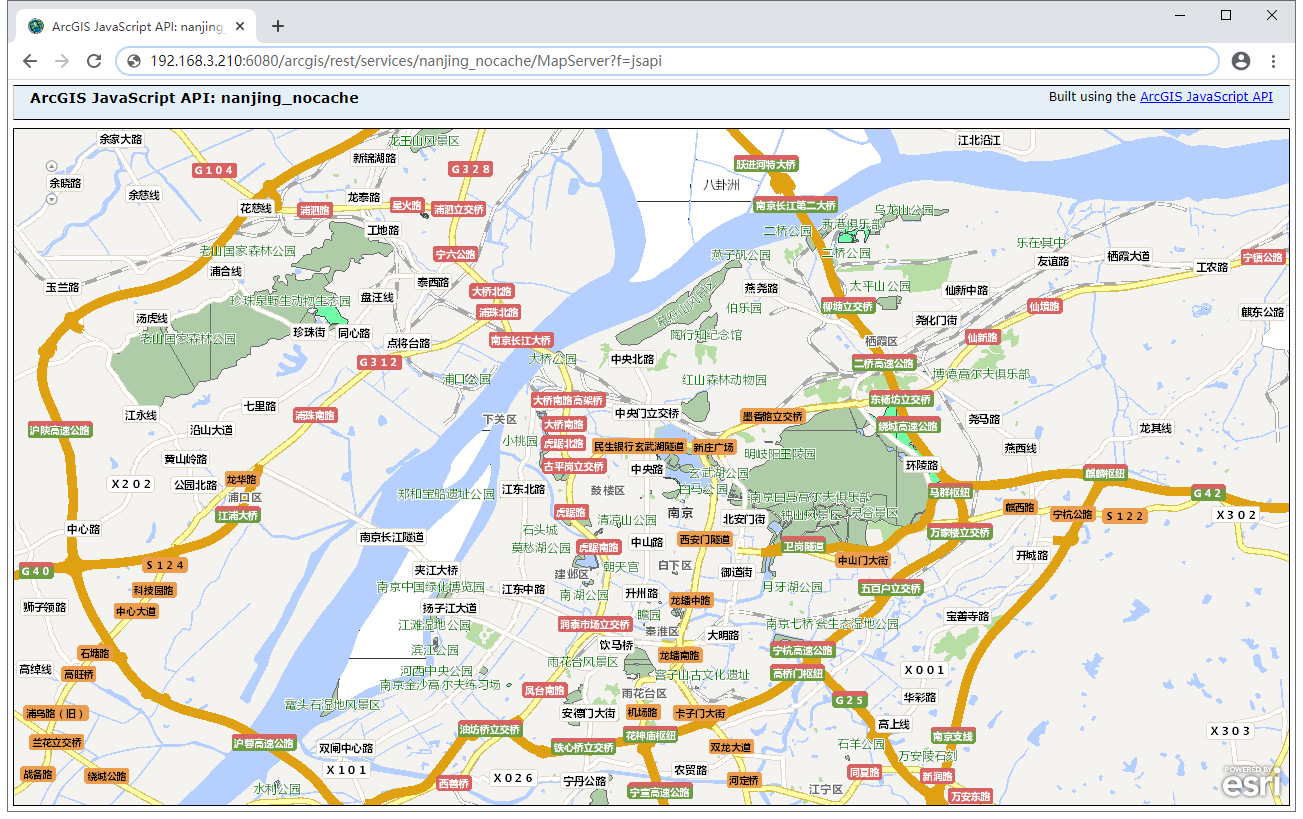Open the Chrome profile avatar
The image size is (1303, 819).
coord(1241,61)
